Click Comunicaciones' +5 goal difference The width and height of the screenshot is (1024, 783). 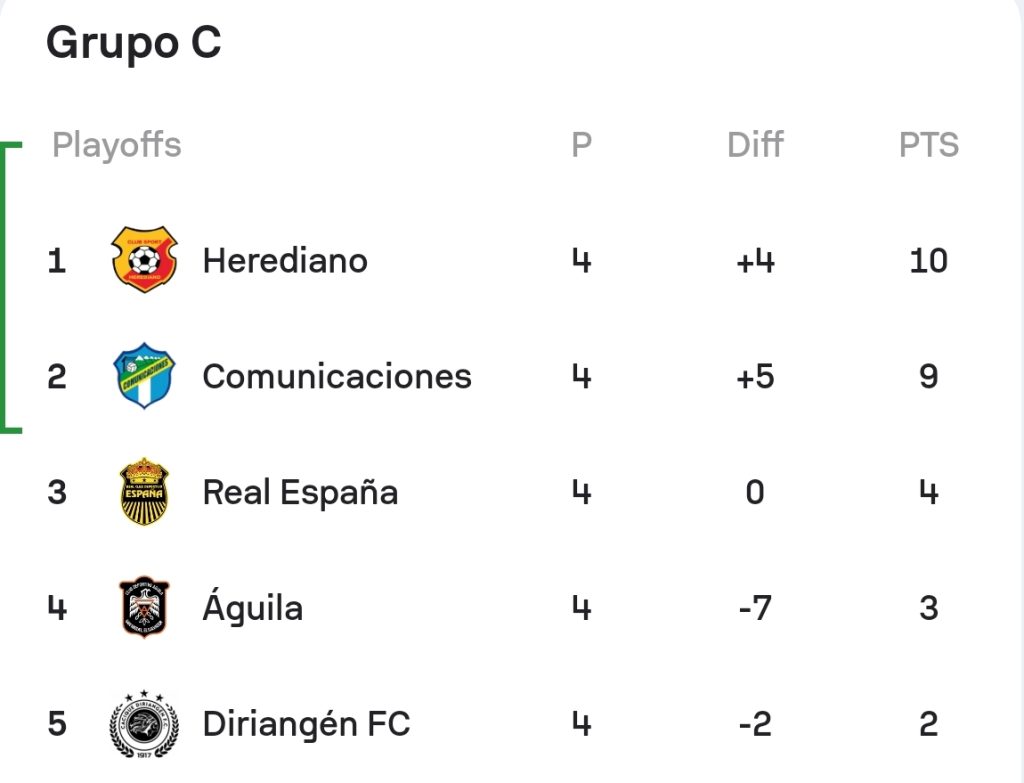pyautogui.click(x=756, y=377)
